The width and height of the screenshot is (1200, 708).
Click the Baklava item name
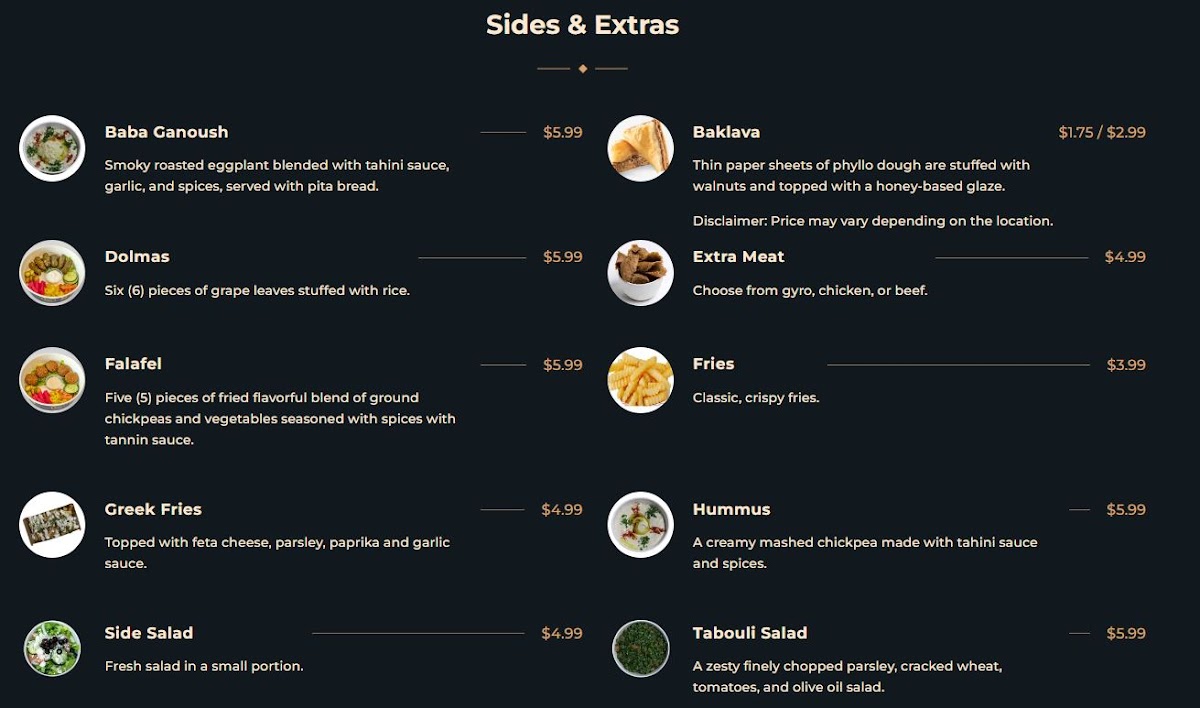726,132
